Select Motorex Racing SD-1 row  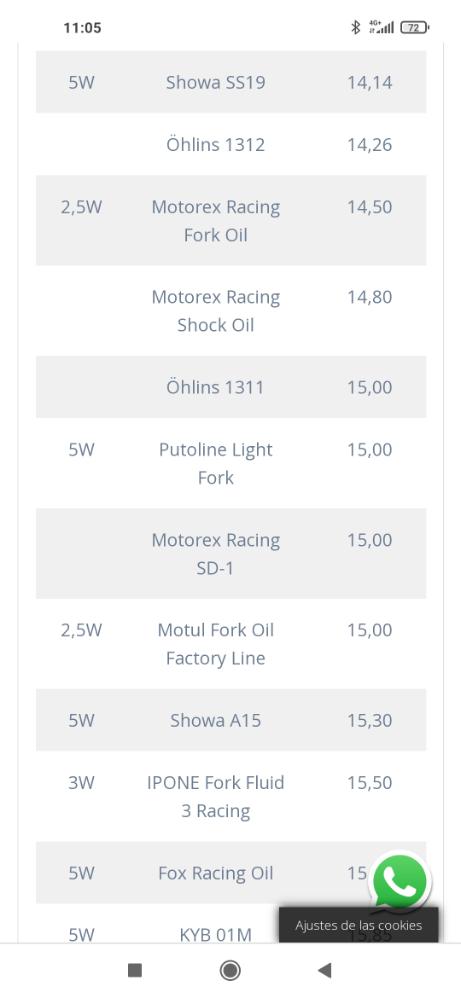tap(230, 554)
